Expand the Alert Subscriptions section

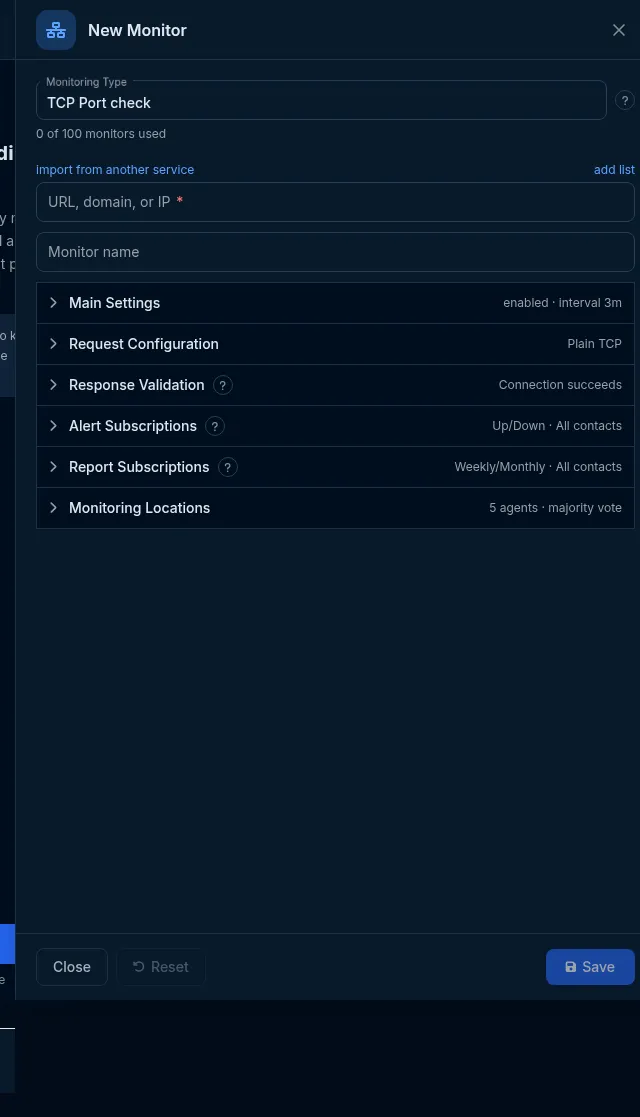[335, 426]
